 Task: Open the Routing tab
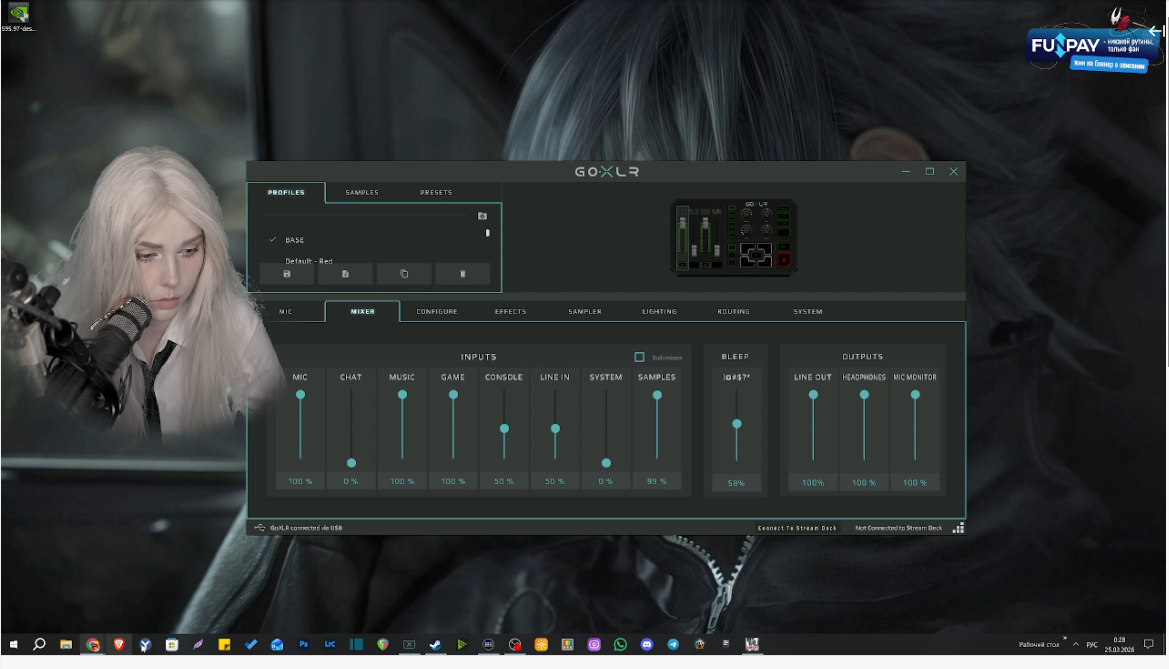733,312
